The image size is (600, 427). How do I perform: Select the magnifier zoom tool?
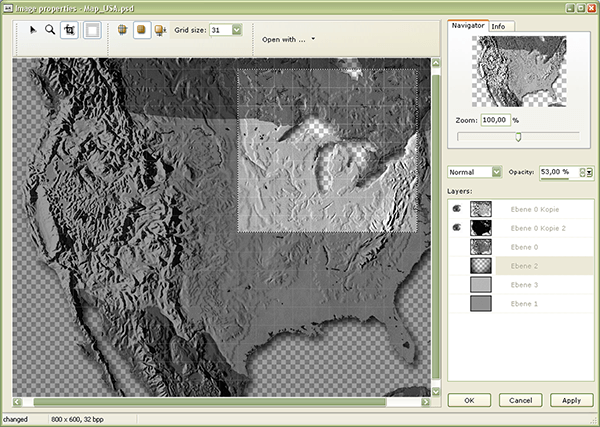pyautogui.click(x=50, y=30)
